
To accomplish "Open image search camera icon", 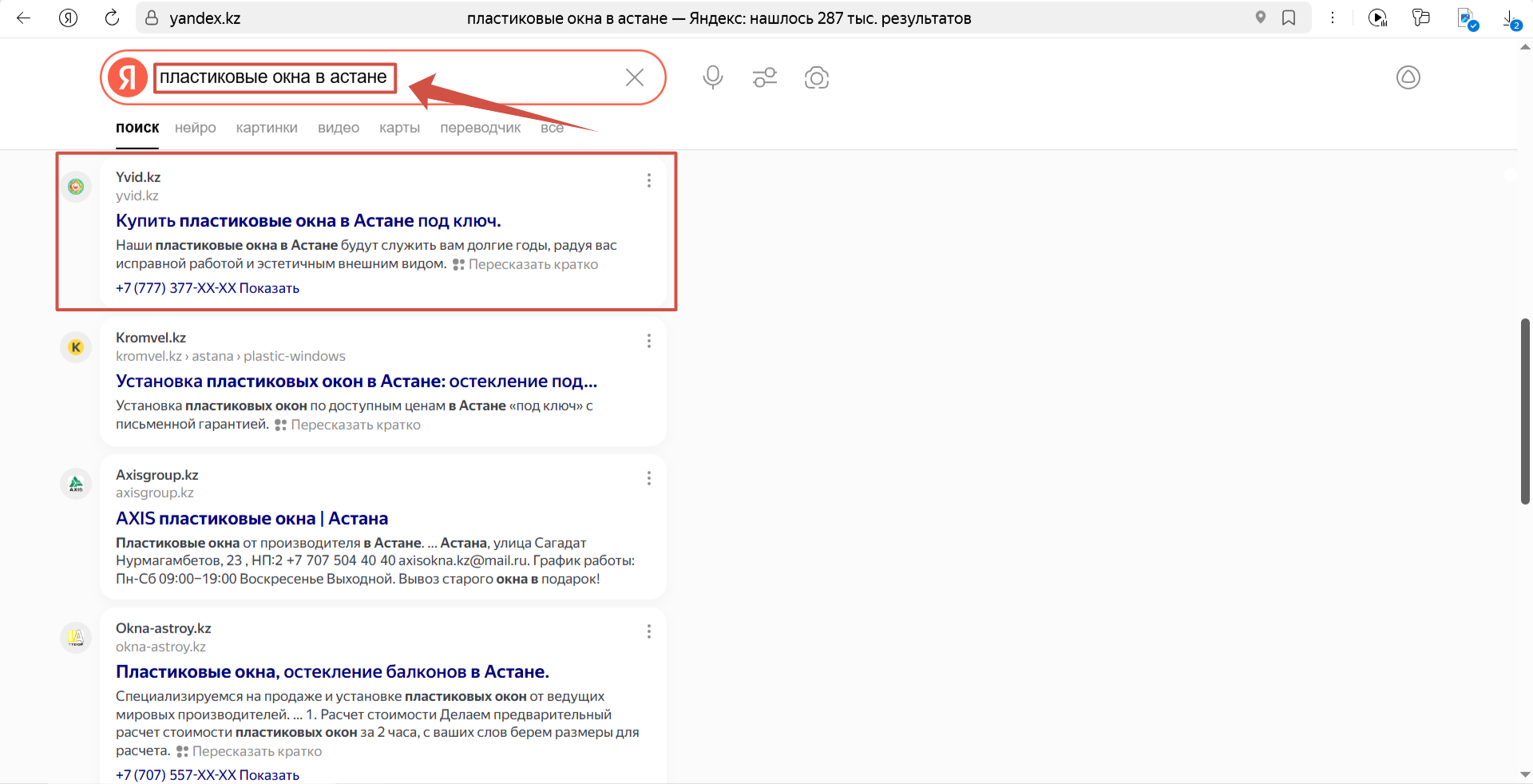I will tap(816, 77).
